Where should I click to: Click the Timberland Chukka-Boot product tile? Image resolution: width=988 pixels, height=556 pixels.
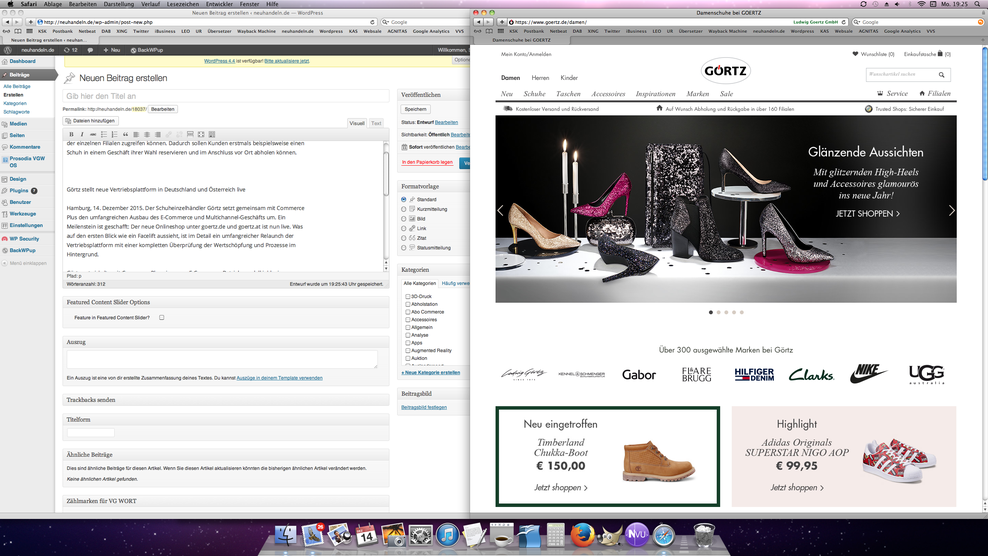click(x=607, y=456)
